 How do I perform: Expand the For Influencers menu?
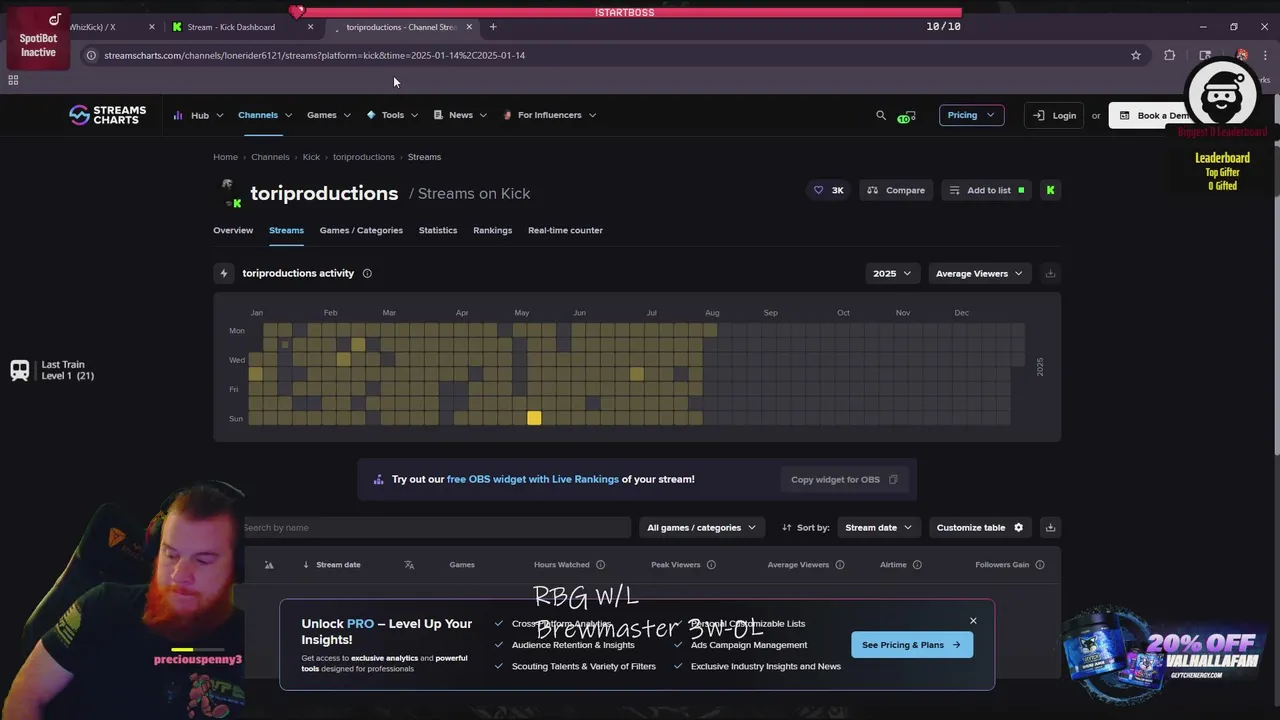[x=550, y=115]
